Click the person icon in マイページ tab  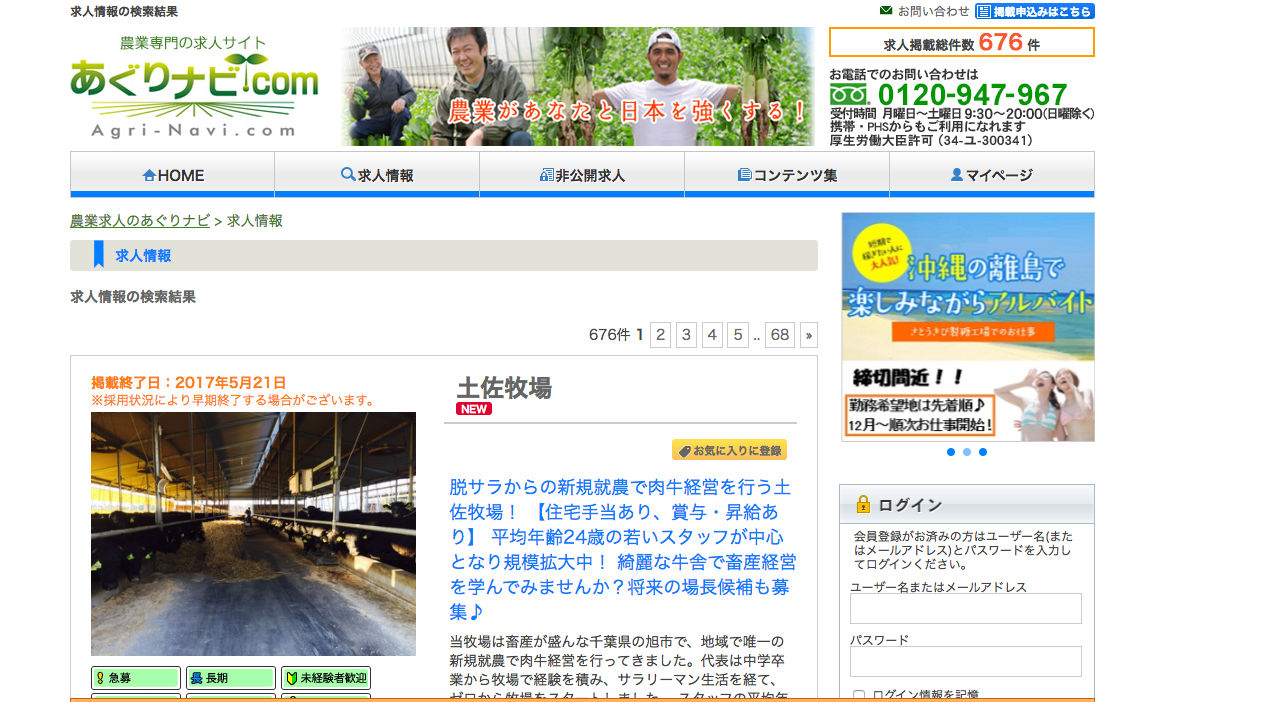click(957, 175)
